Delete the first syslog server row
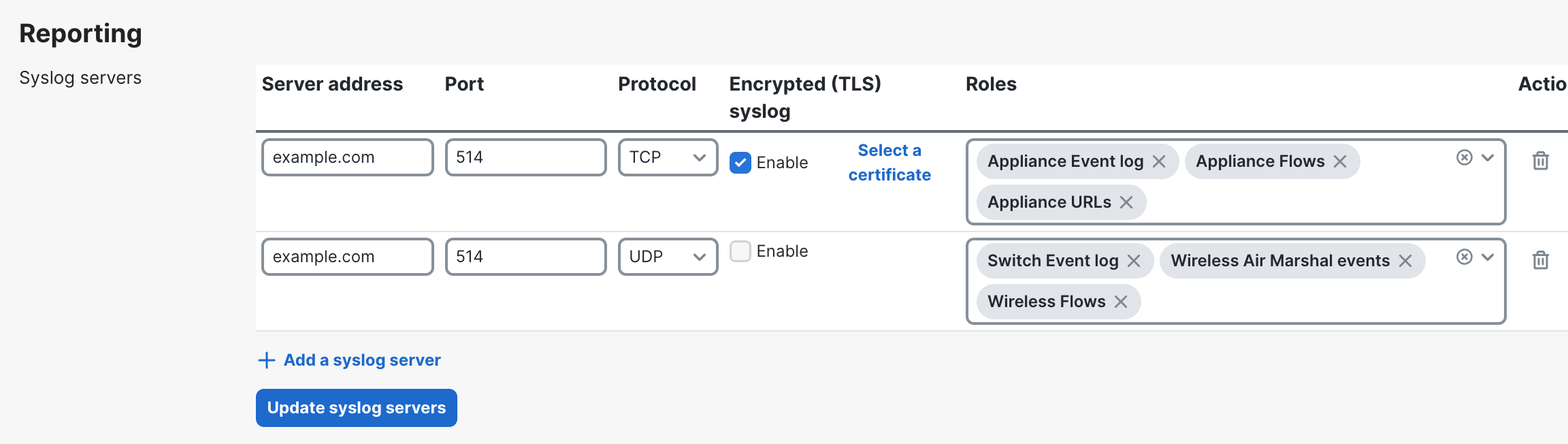The image size is (1568, 444). point(1541,161)
